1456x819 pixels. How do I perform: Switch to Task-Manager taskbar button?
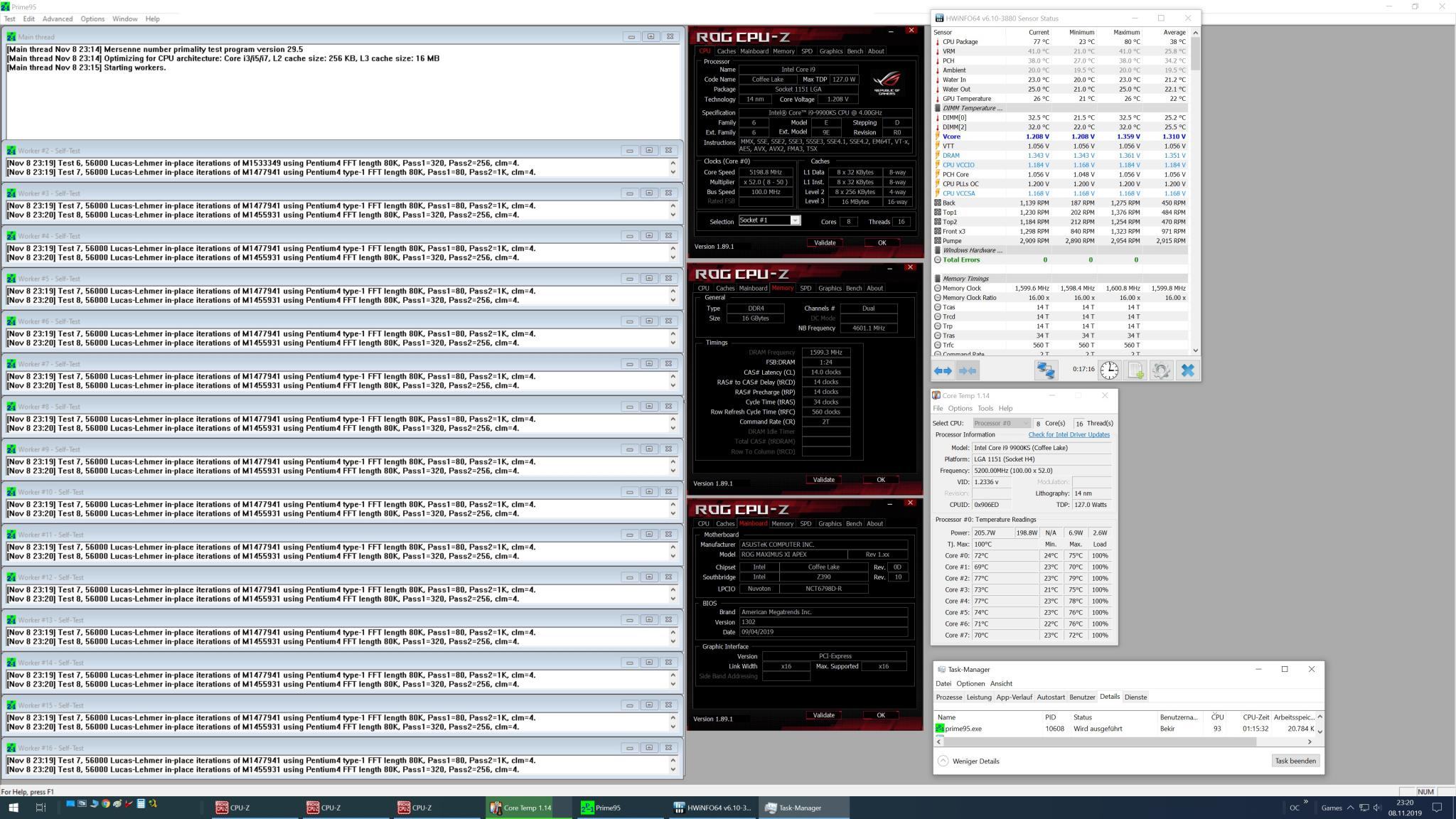click(x=803, y=808)
